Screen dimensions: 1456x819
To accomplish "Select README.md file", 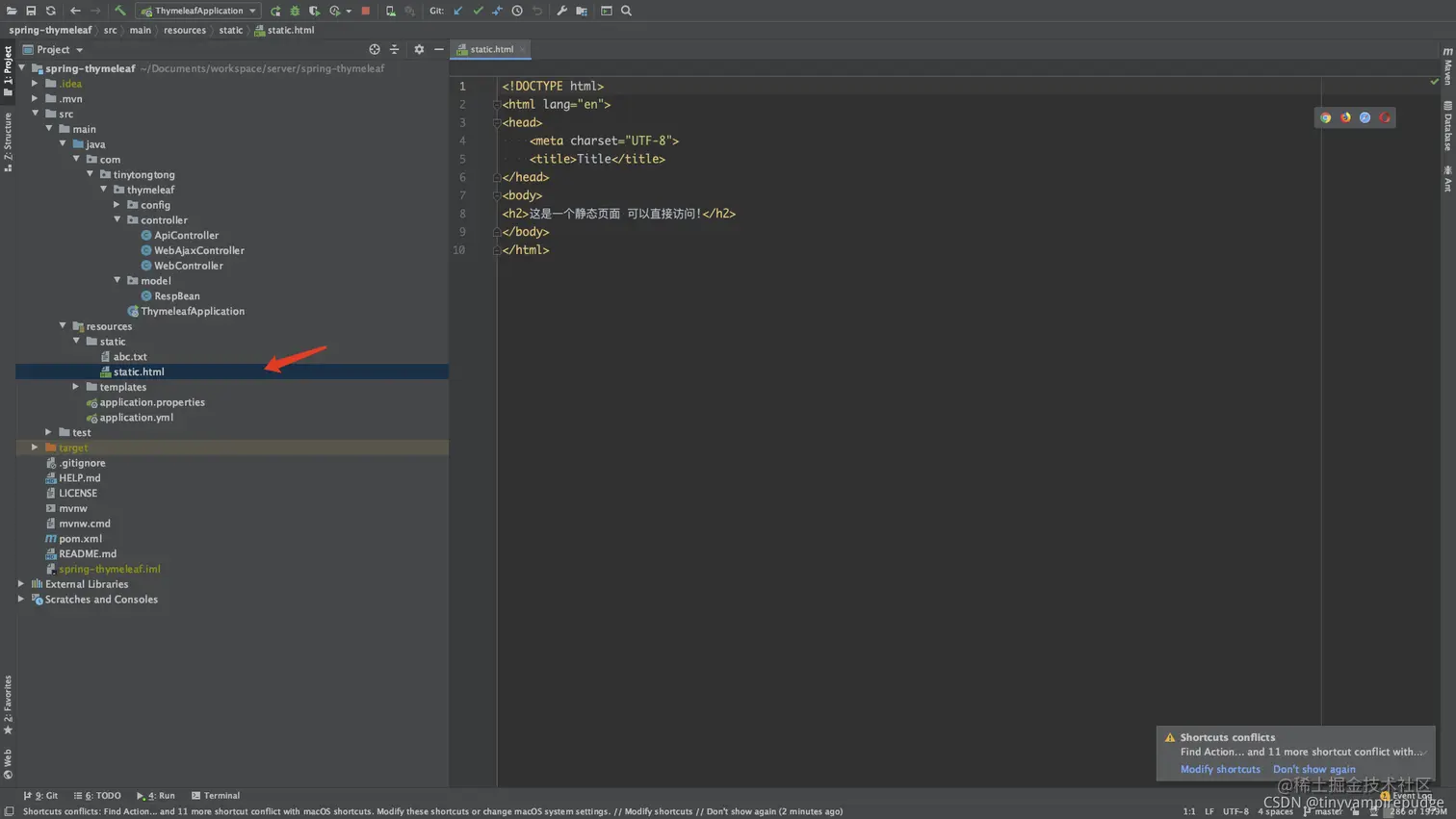I will point(87,553).
